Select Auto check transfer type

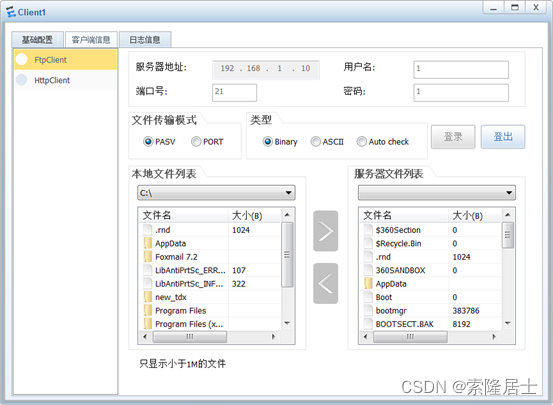(x=361, y=141)
